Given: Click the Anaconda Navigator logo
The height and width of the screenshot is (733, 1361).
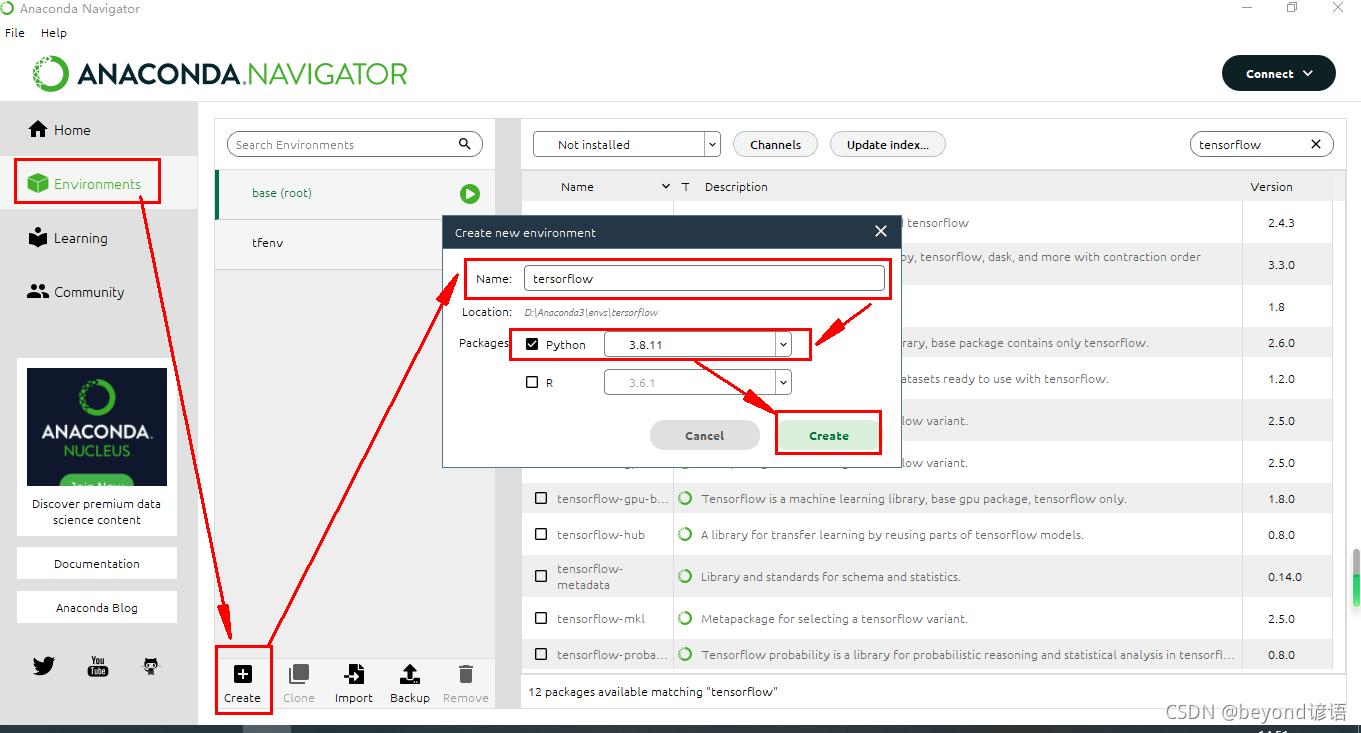Looking at the screenshot, I should tap(220, 74).
